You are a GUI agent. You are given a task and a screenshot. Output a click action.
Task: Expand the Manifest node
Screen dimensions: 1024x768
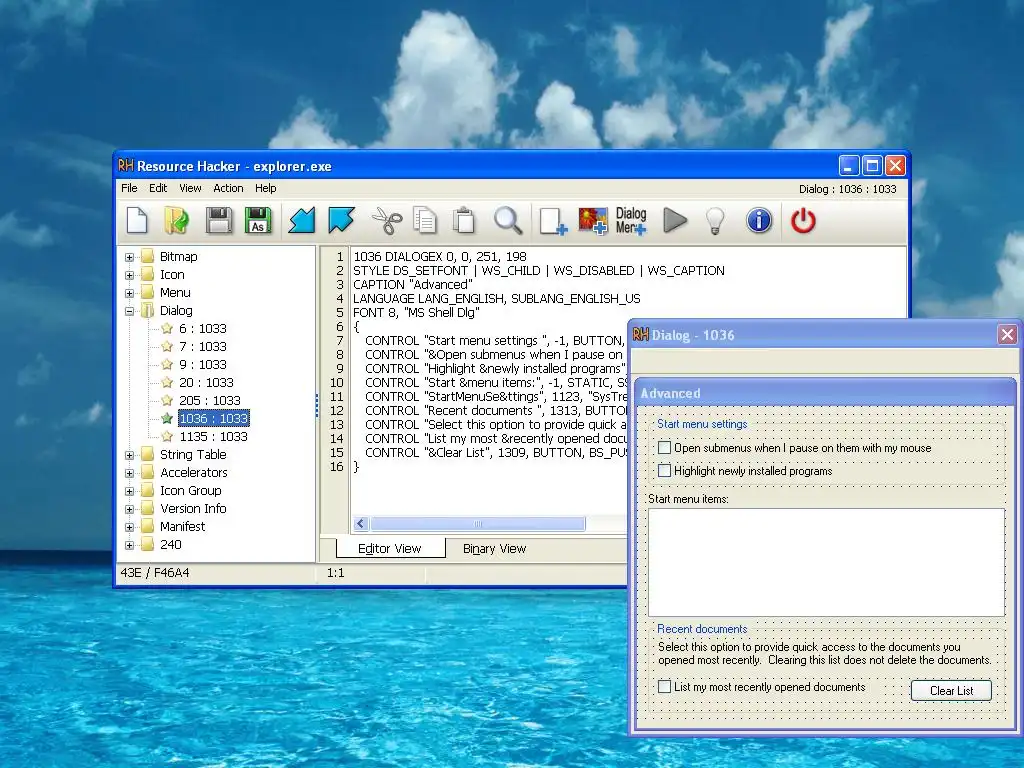point(129,527)
